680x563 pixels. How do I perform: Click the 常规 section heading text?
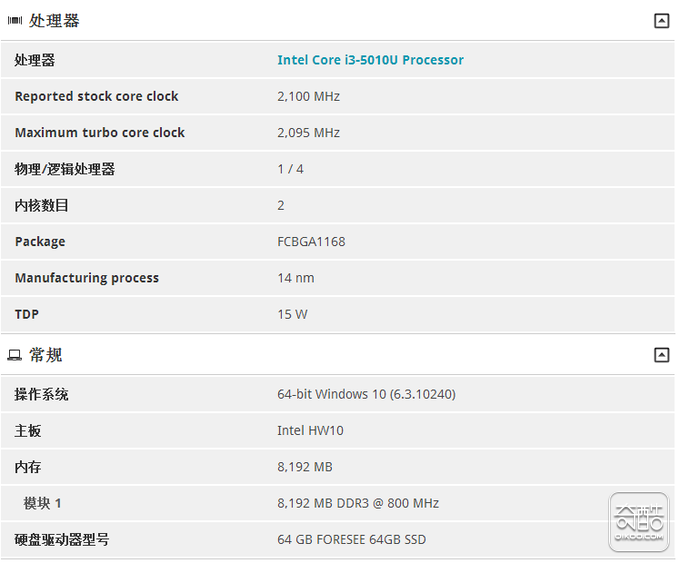point(46,355)
